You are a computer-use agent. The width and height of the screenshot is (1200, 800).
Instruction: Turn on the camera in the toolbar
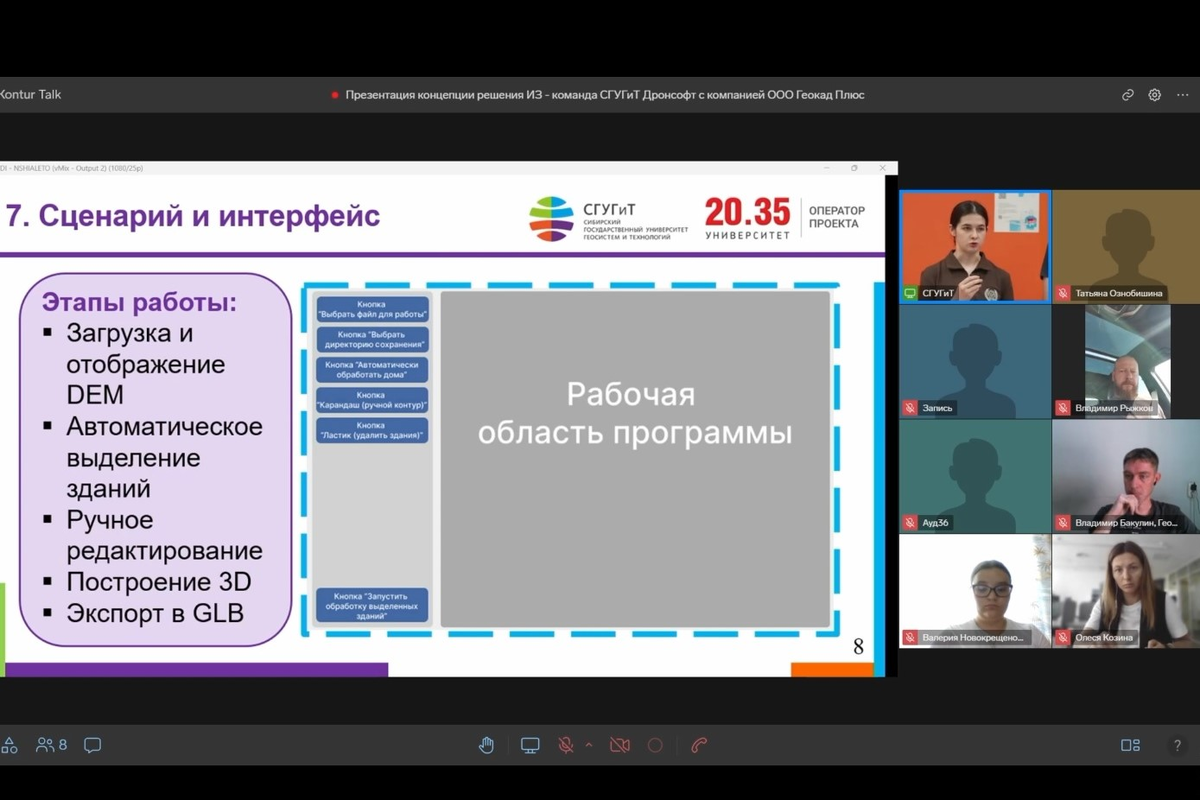(620, 745)
